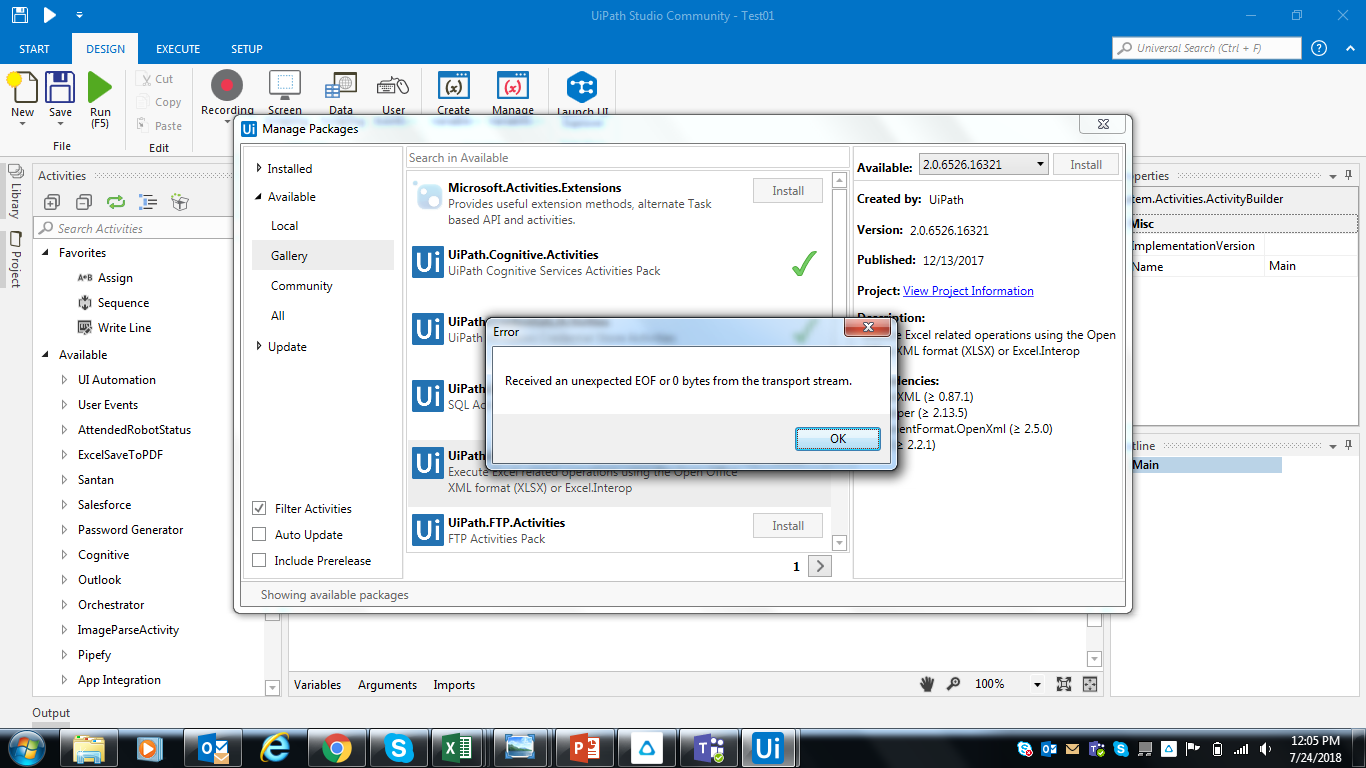Select the Write Line activity in Favorites

pos(124,328)
